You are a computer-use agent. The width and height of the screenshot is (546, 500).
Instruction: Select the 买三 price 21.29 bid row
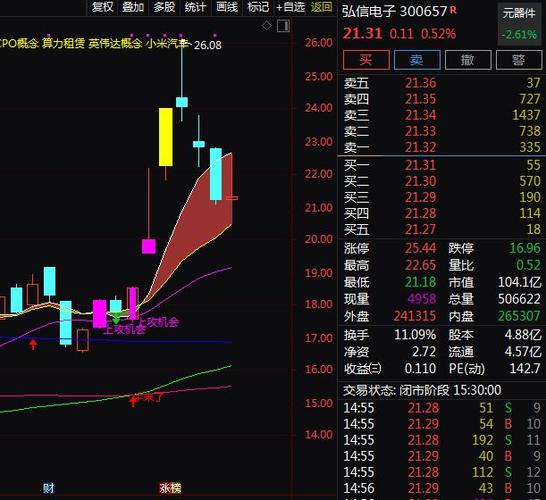(442, 197)
